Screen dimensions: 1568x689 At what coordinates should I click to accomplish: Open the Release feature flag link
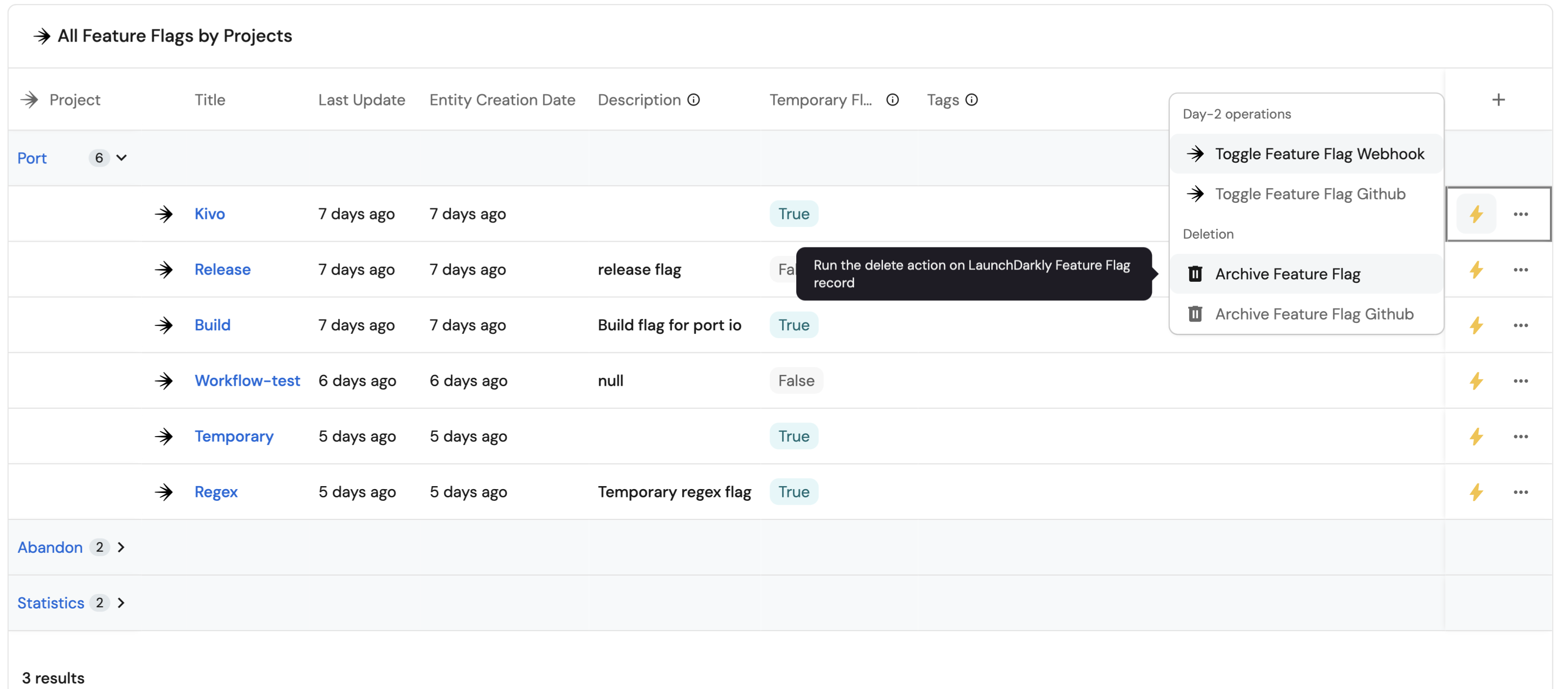coord(222,270)
